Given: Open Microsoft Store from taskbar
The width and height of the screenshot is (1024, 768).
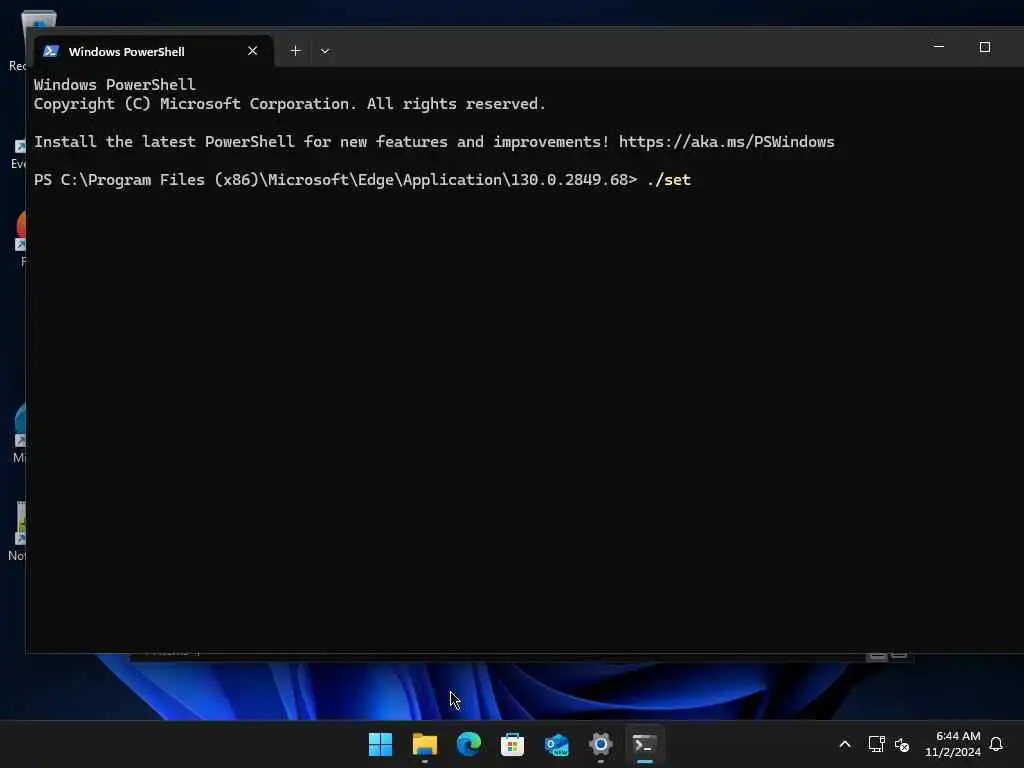Looking at the screenshot, I should click(512, 744).
